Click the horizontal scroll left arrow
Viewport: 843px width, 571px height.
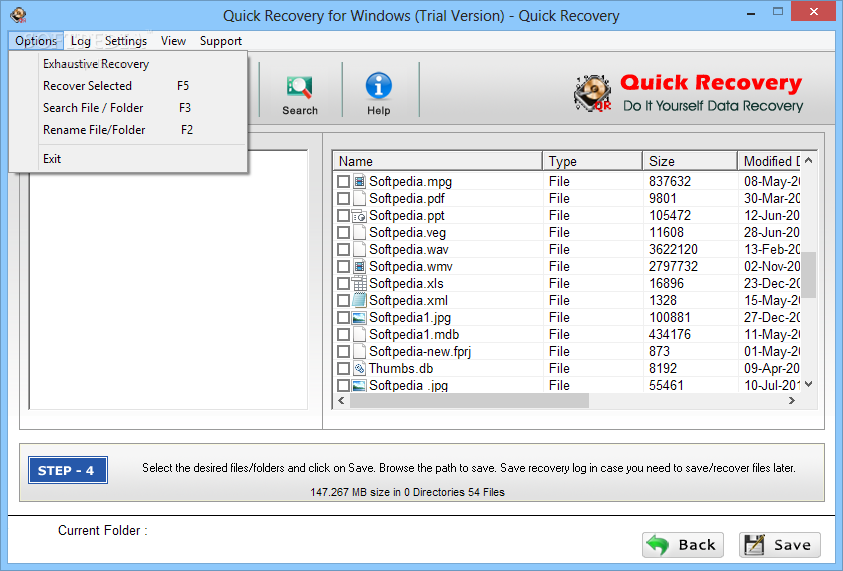(x=341, y=400)
